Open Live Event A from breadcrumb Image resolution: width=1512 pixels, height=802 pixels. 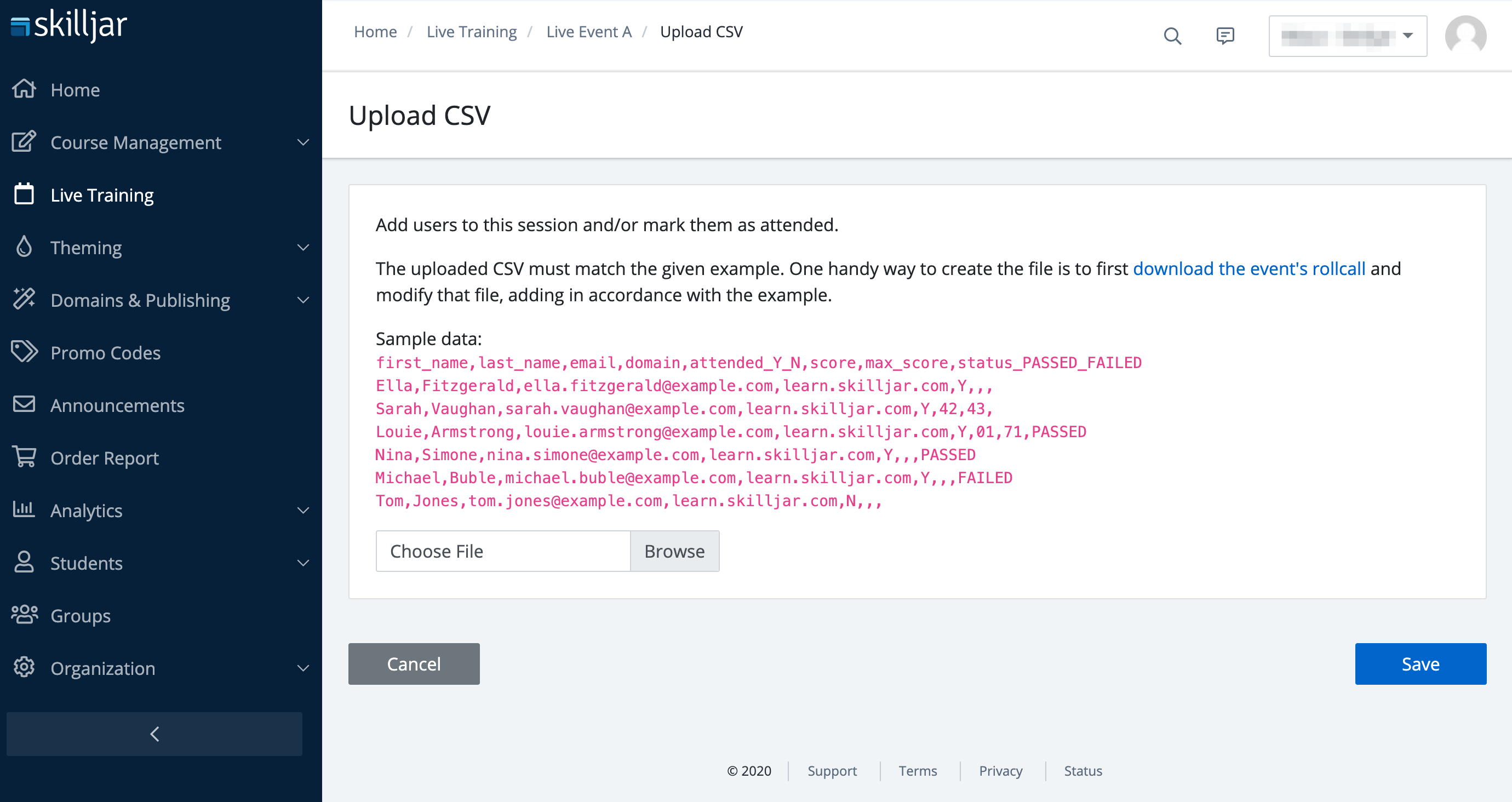589,31
